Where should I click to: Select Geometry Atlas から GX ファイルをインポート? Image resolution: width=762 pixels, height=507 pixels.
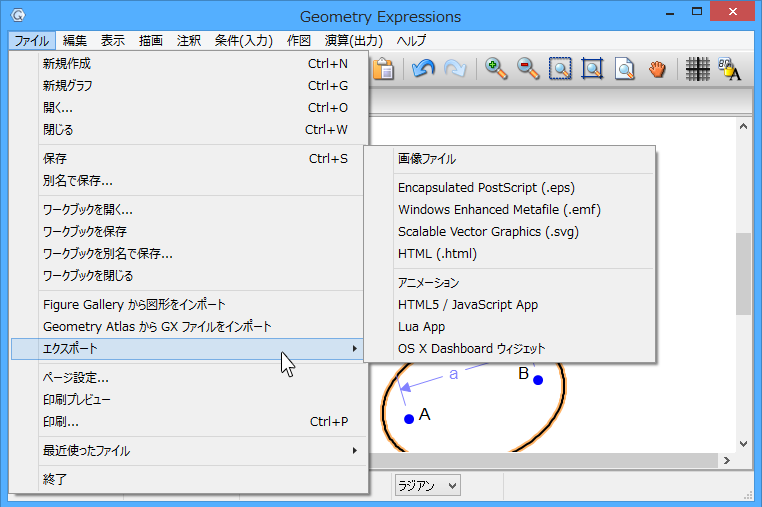pyautogui.click(x=187, y=327)
